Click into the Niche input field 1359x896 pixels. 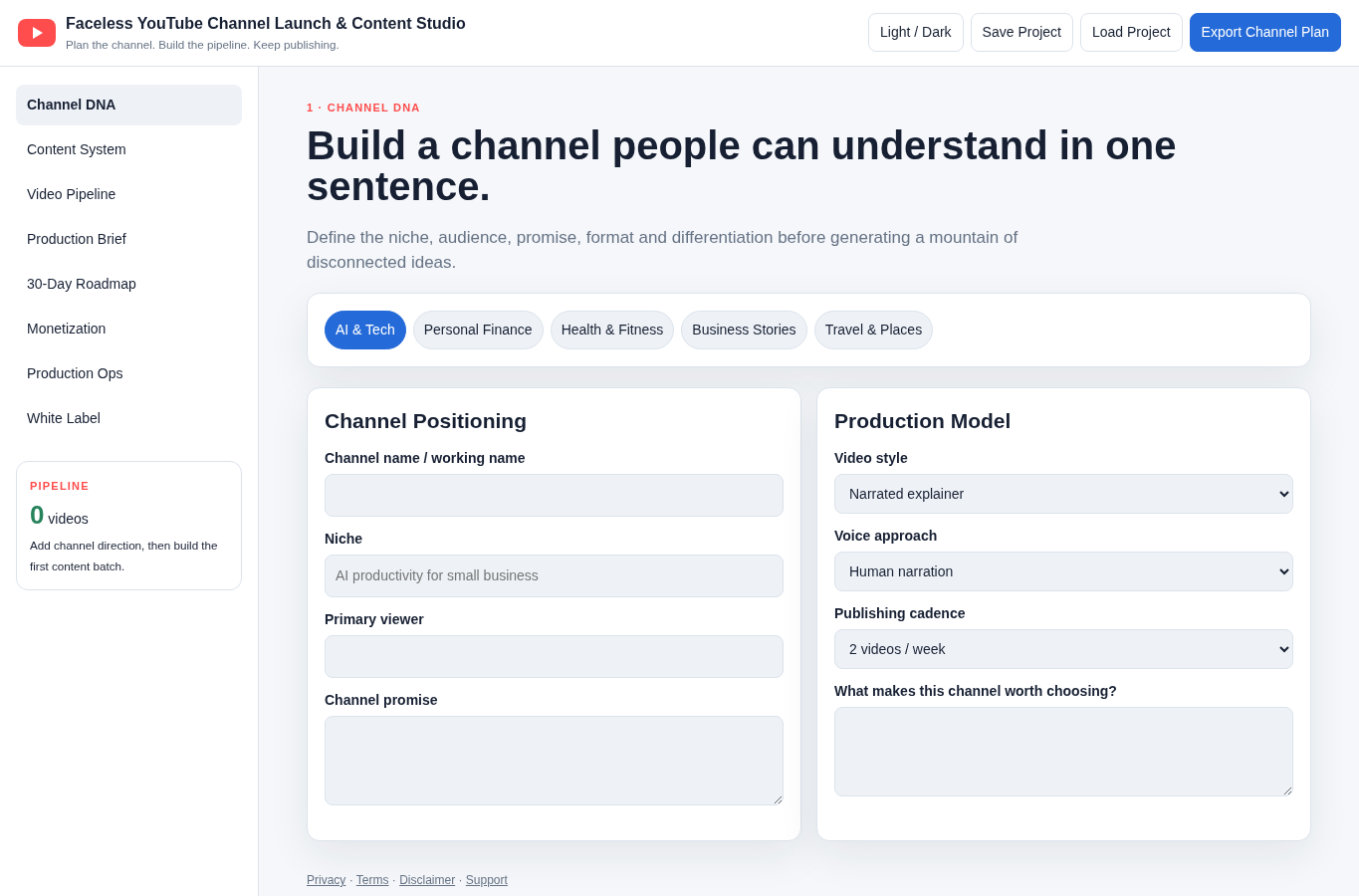point(554,575)
